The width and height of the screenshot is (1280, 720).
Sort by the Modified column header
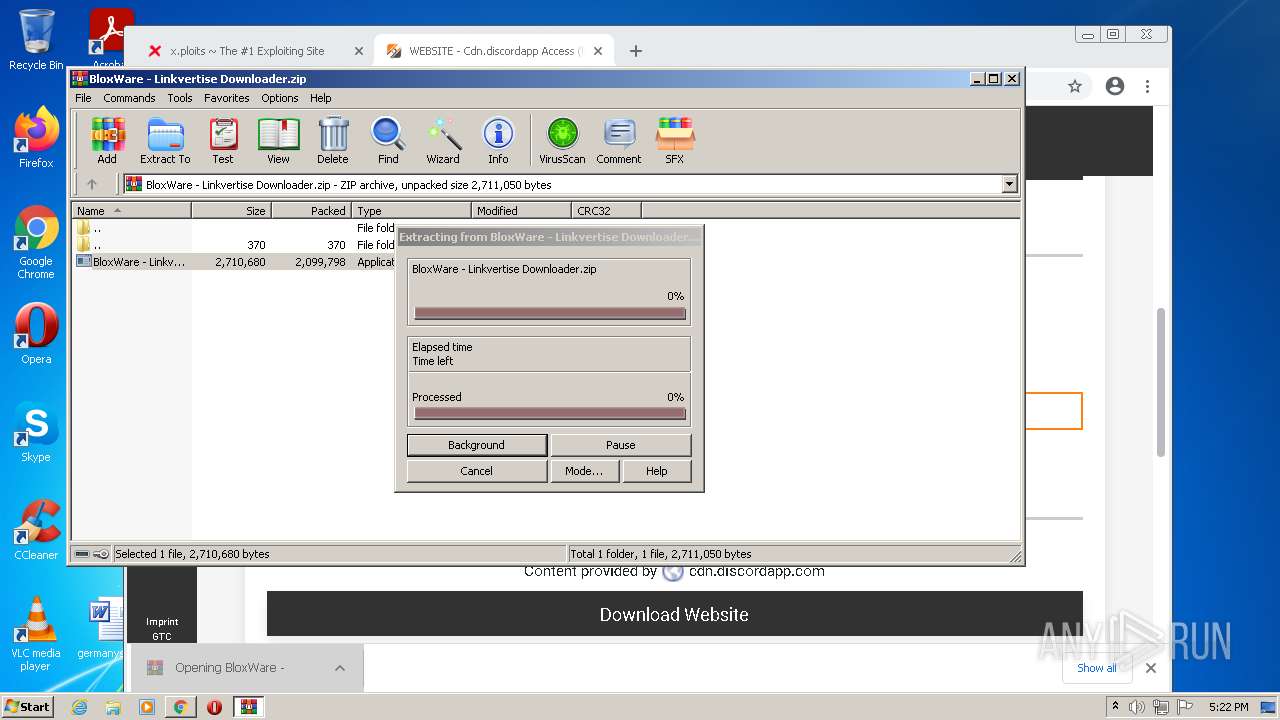[x=522, y=210]
